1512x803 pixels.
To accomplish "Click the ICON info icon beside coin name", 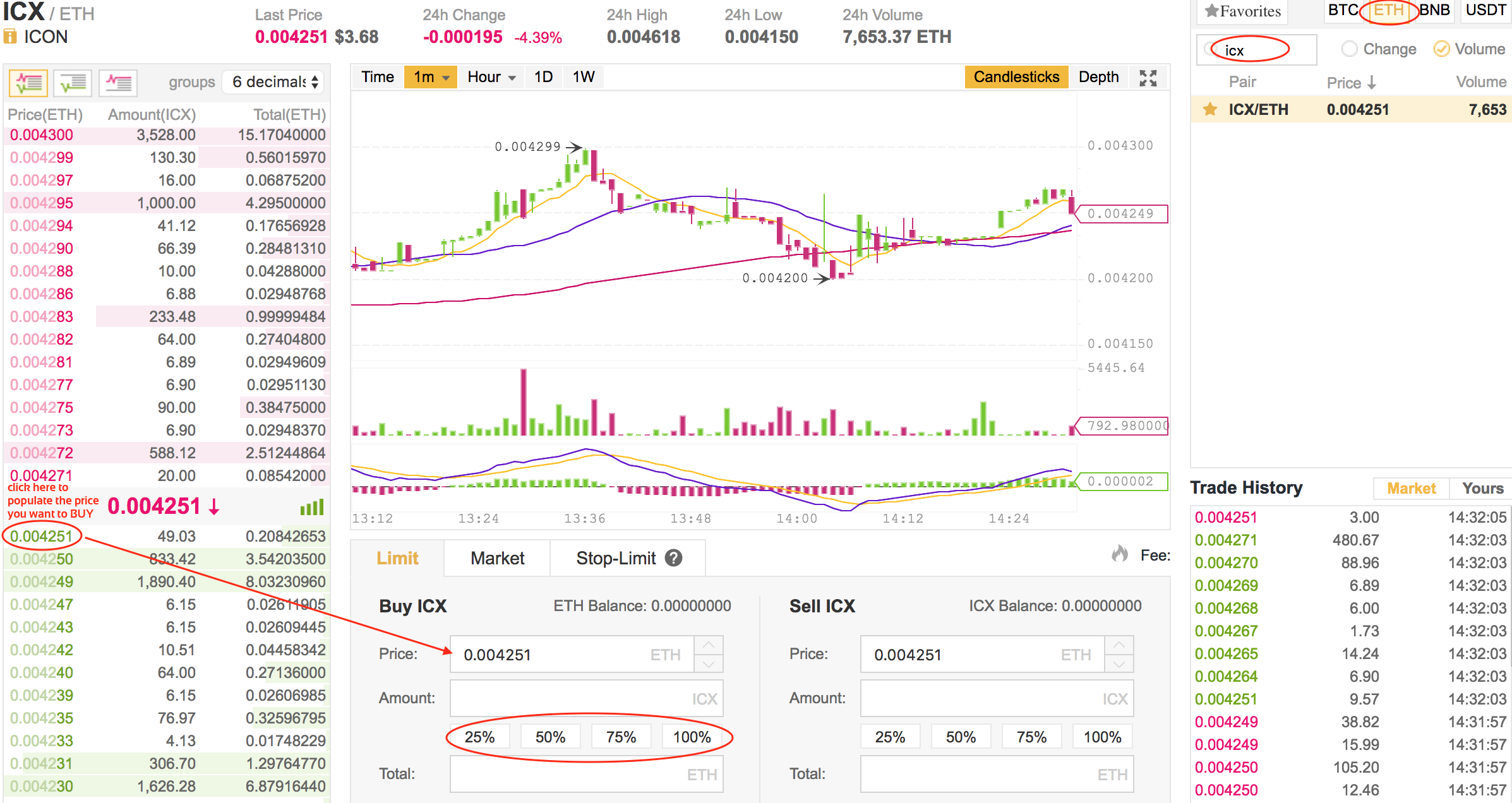I will click(10, 37).
